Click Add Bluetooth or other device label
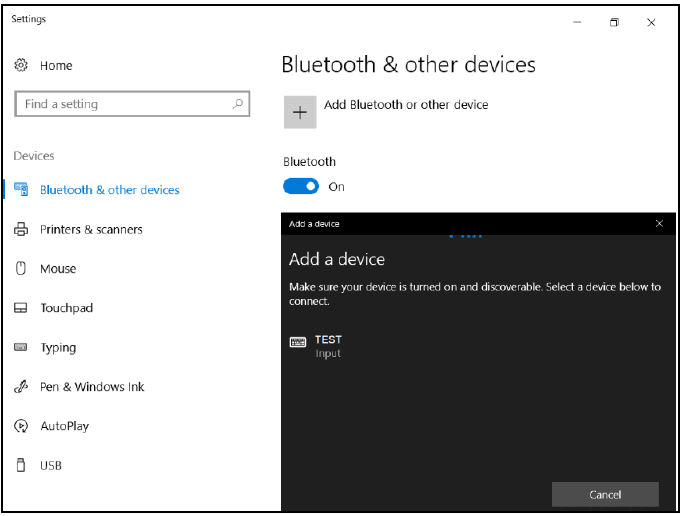 (406, 104)
